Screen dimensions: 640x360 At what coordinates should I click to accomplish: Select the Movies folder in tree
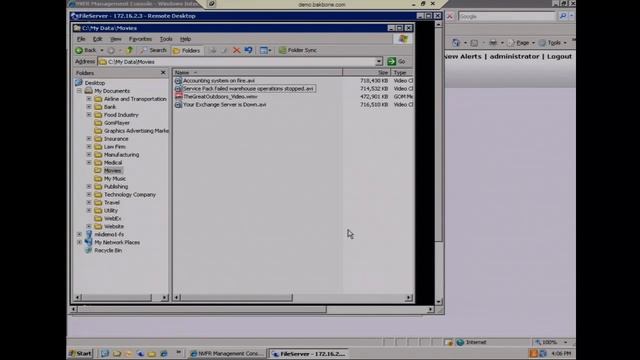click(x=113, y=171)
